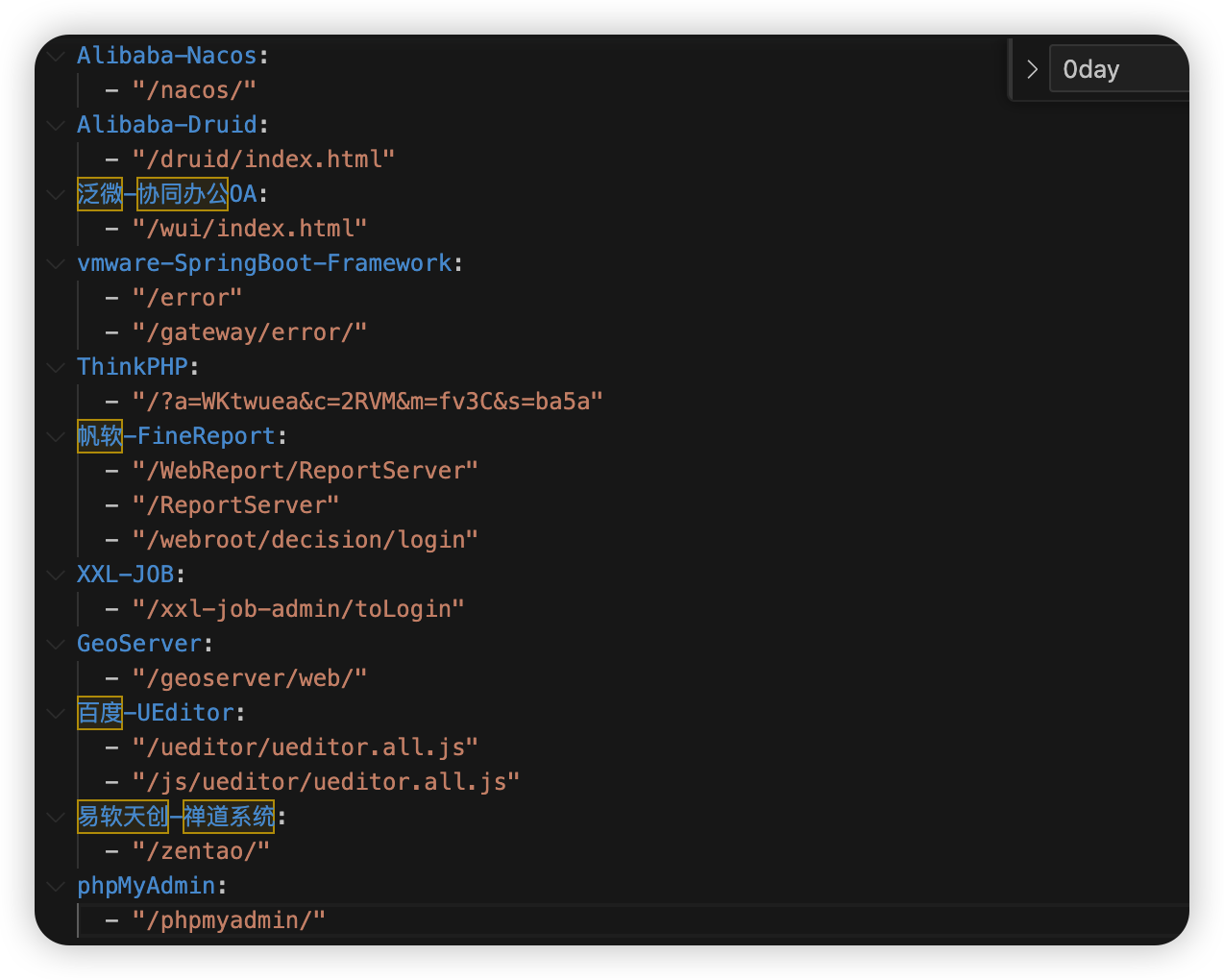Click the Alibaba-Druid key
This screenshot has height=980, width=1224.
(167, 125)
